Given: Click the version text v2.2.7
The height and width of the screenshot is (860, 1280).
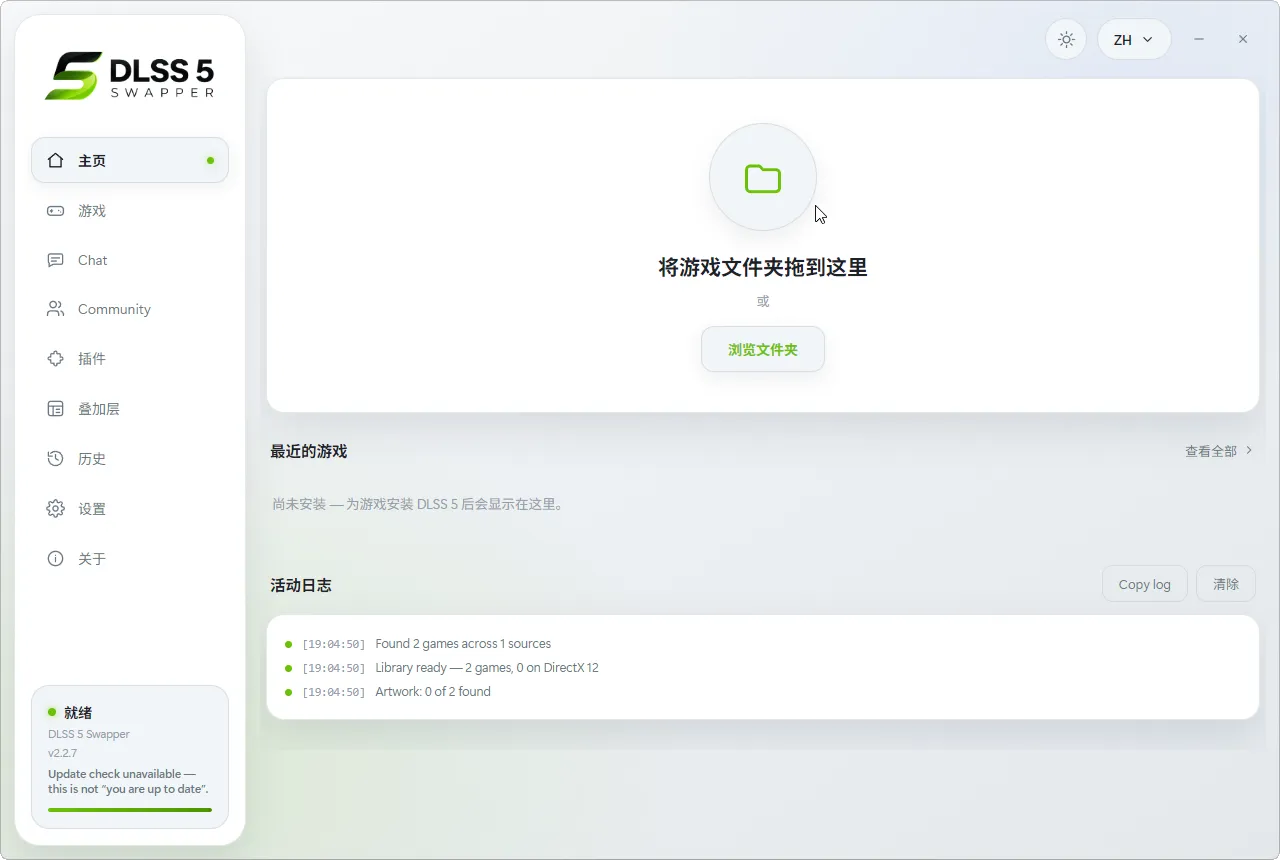Looking at the screenshot, I should click(x=62, y=753).
